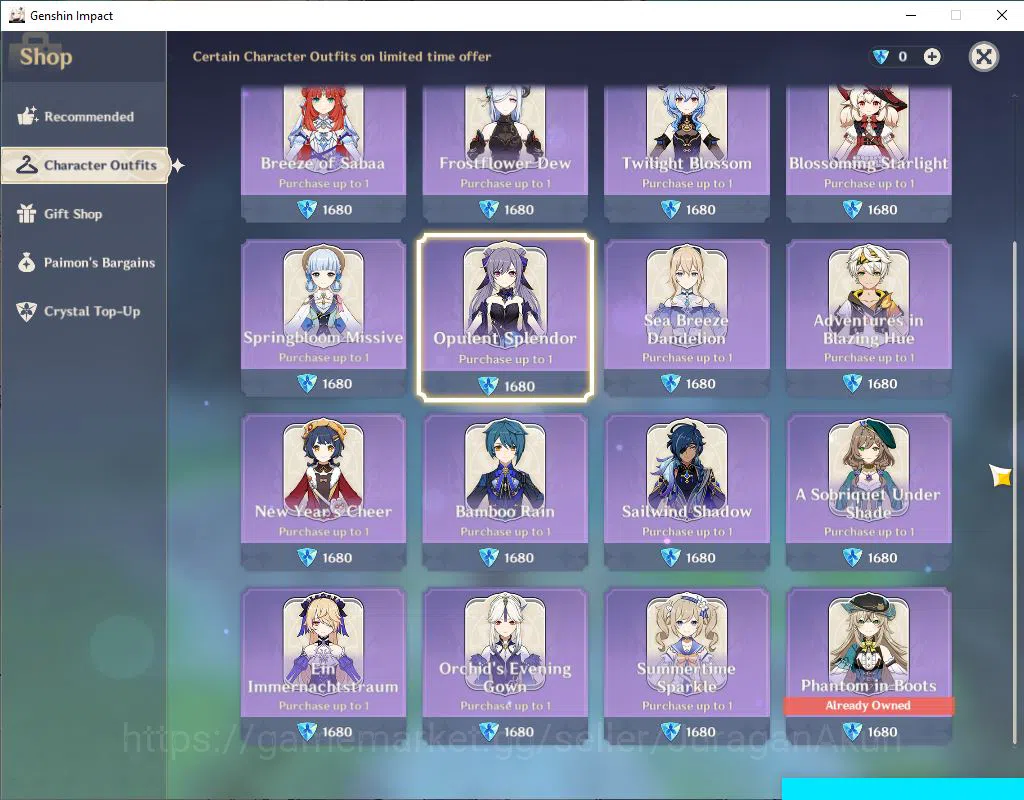The height and width of the screenshot is (800, 1024).
Task: Click the crystal price icon under Ein Immernachtstraum
Action: (x=307, y=732)
